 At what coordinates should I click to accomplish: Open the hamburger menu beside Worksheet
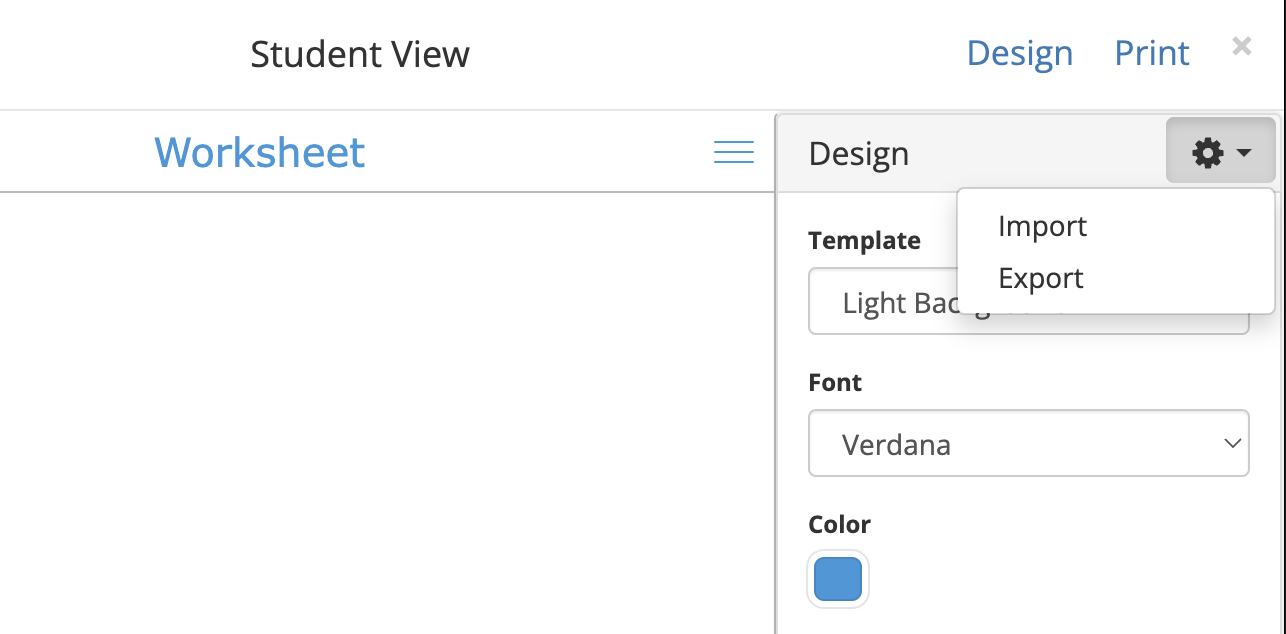(x=733, y=151)
